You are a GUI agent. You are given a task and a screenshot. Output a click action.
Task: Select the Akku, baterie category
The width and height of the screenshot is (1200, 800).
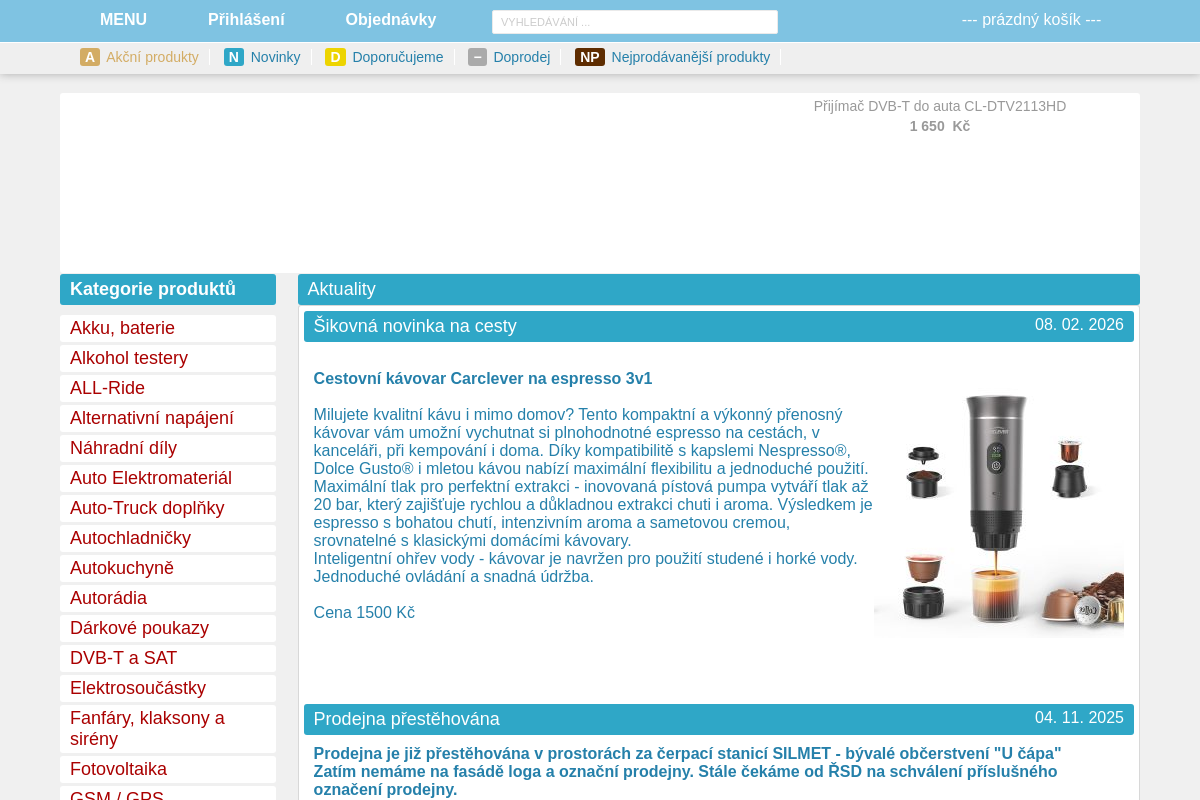tap(122, 328)
